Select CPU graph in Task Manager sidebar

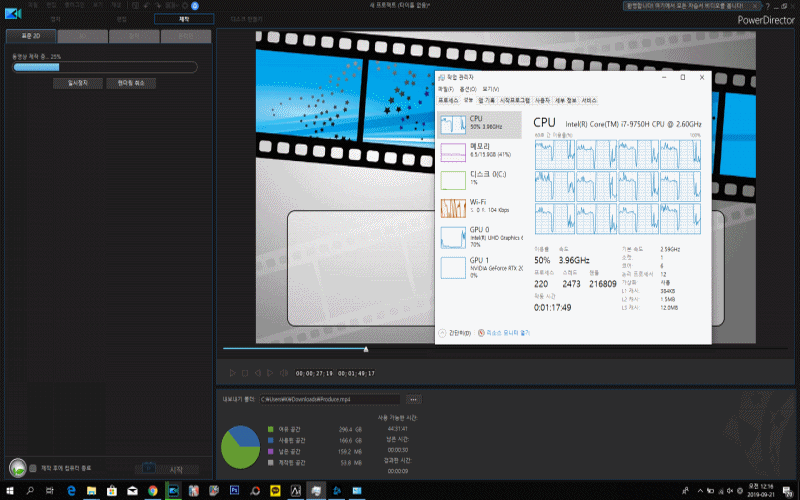click(480, 124)
